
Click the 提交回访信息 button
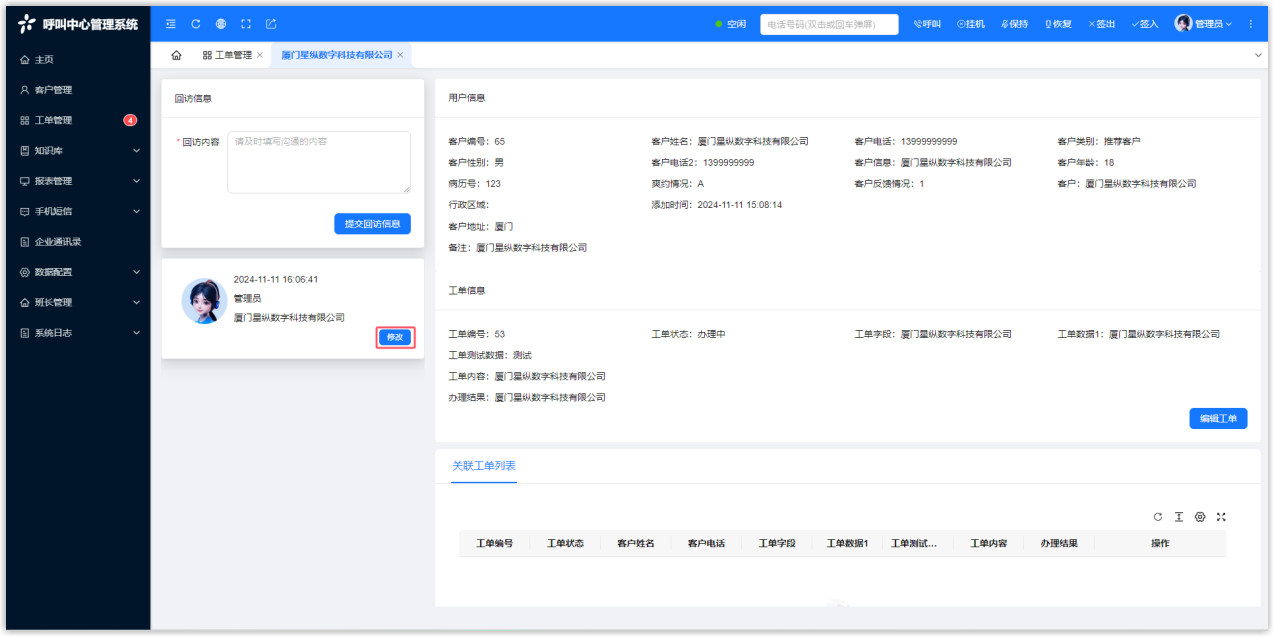(x=372, y=224)
